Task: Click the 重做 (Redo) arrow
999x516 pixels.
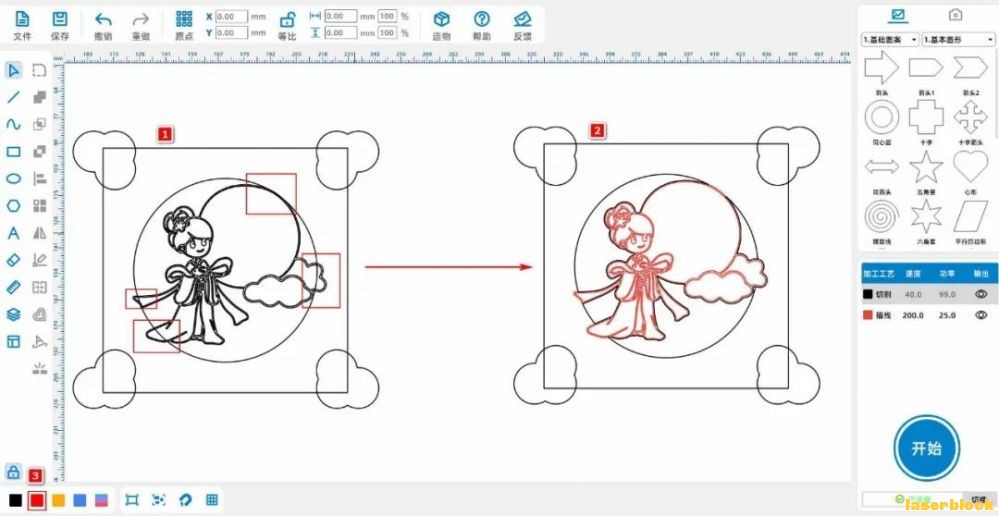Action: (x=141, y=19)
